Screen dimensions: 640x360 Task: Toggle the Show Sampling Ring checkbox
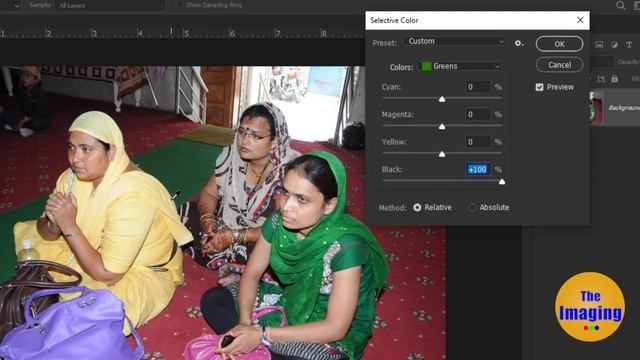click(180, 5)
